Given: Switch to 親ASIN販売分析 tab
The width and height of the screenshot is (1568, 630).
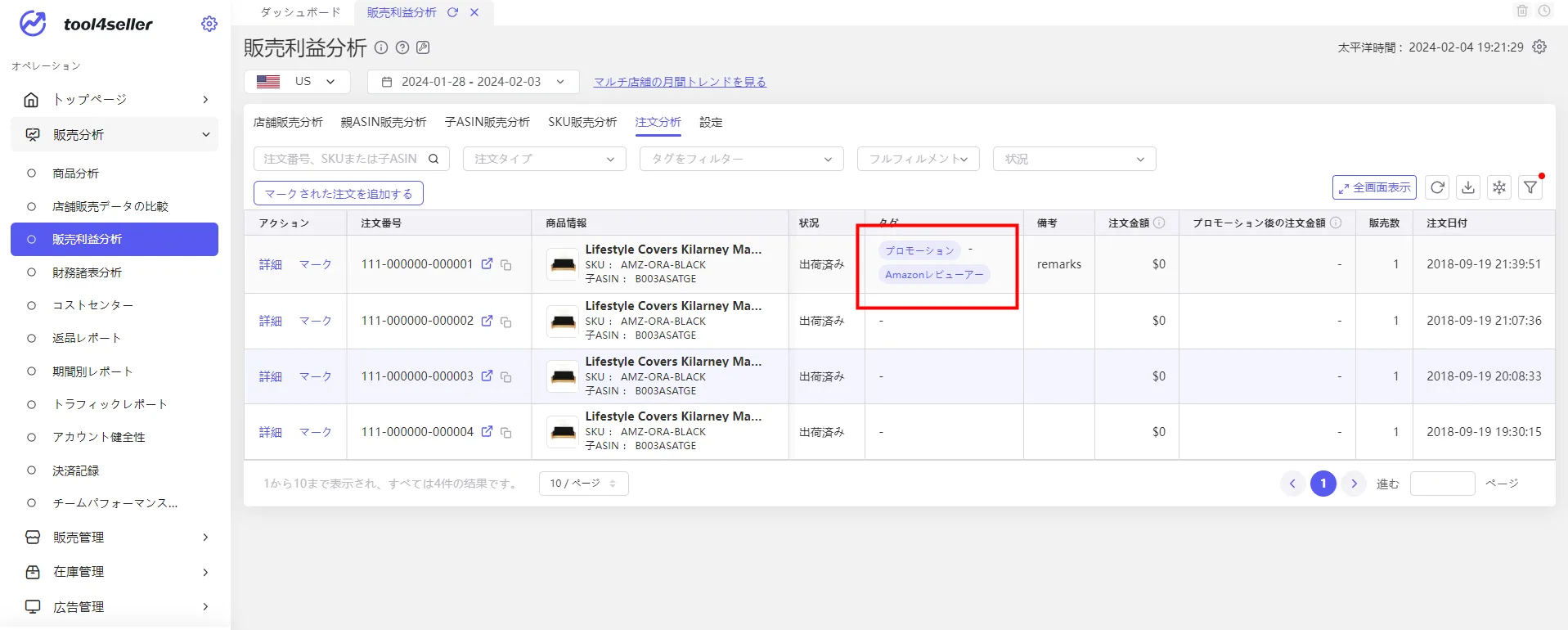Looking at the screenshot, I should click(384, 122).
